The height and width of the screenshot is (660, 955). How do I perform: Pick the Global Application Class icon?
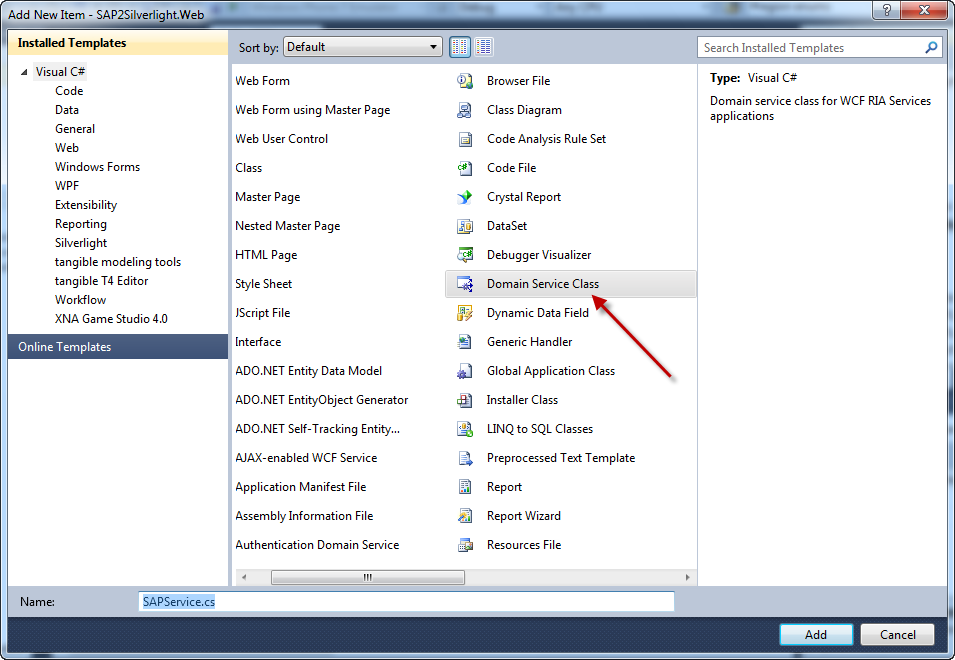coord(465,371)
